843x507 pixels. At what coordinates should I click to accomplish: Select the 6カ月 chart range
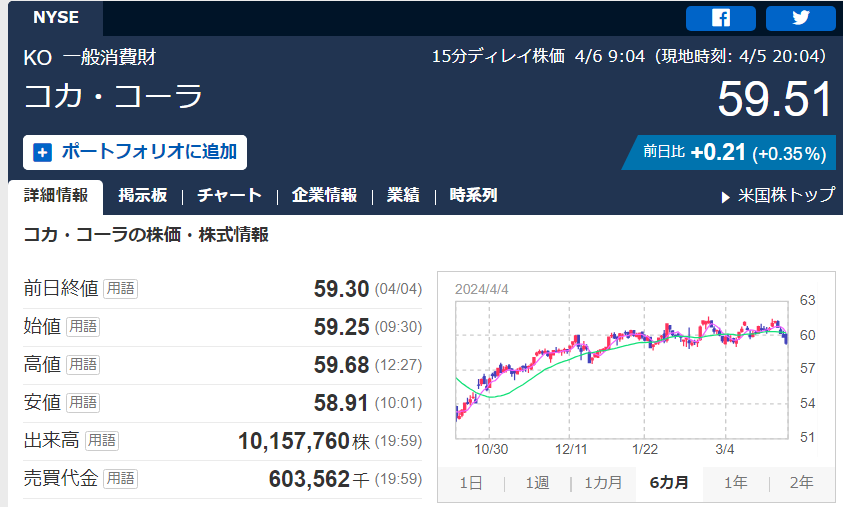click(x=669, y=483)
